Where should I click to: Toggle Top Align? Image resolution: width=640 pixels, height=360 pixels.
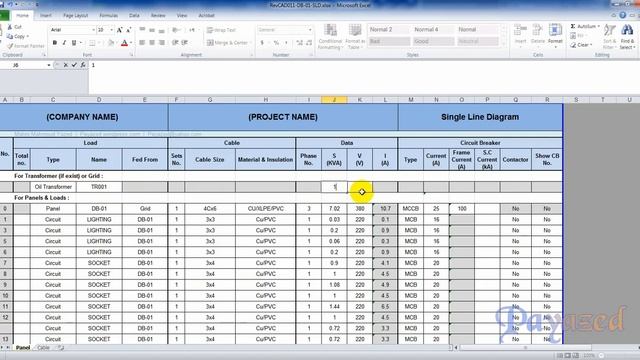[x=142, y=30]
